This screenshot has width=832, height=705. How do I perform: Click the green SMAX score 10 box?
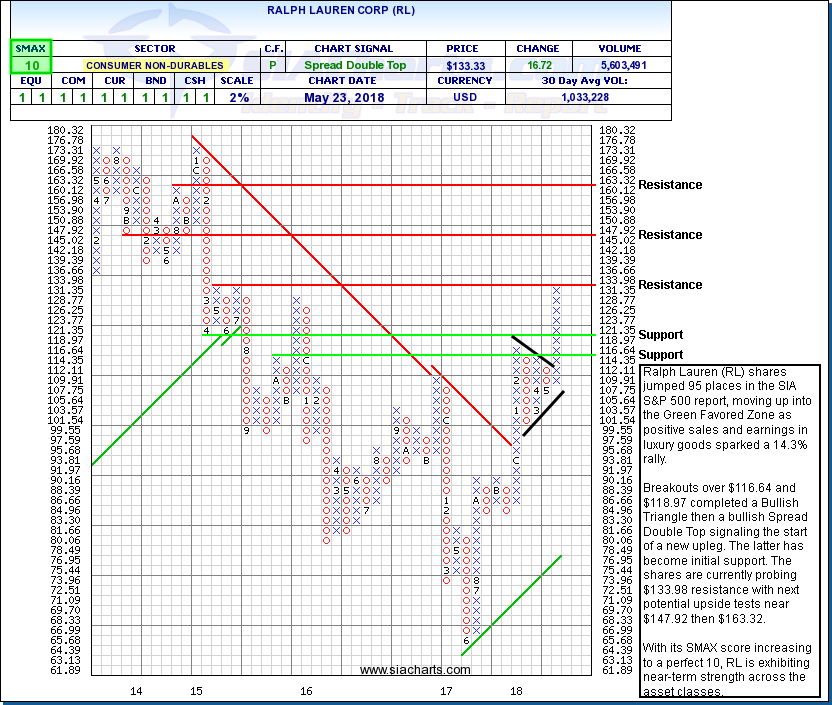(x=30, y=65)
